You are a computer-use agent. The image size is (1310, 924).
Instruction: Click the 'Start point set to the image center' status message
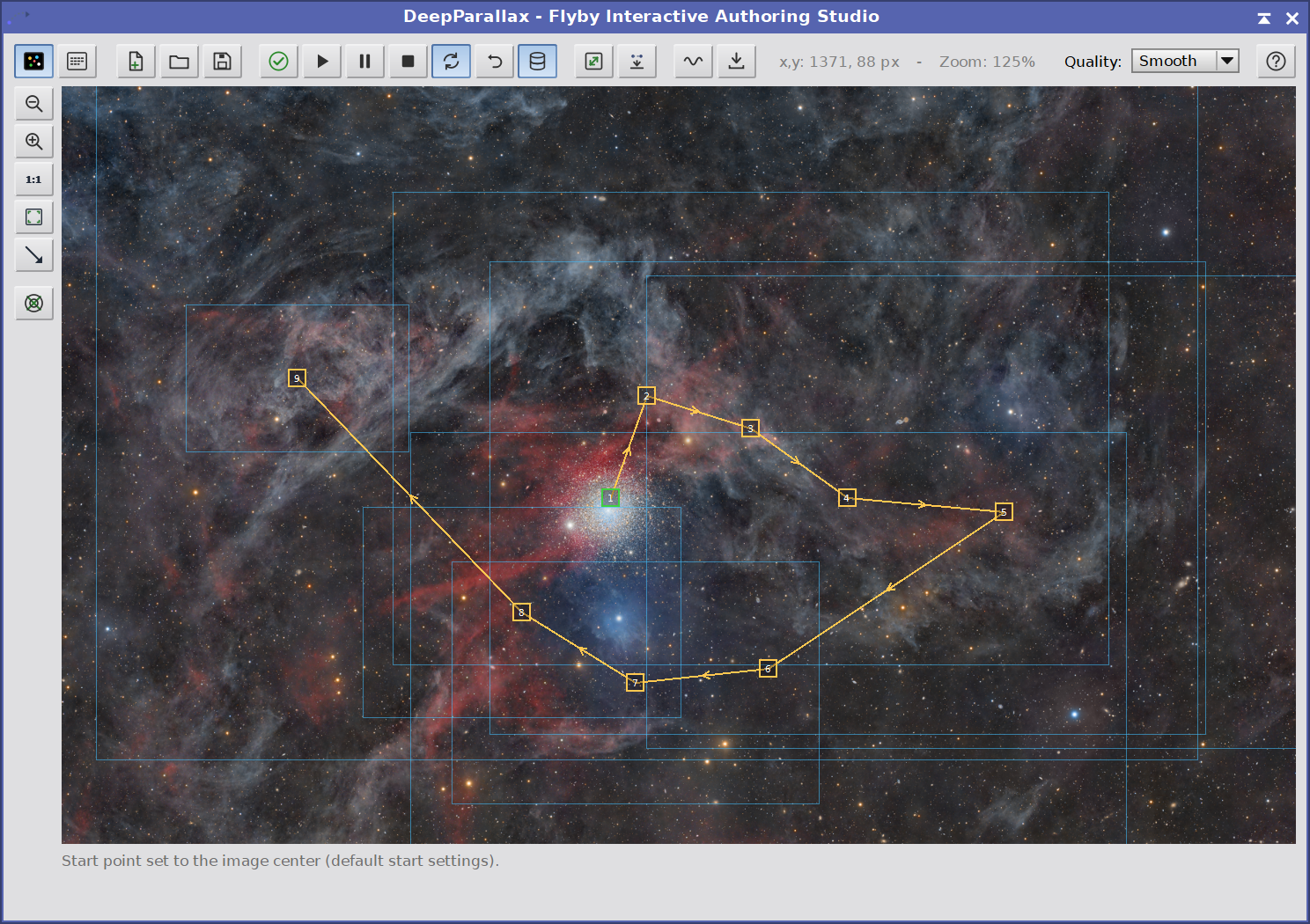pyautogui.click(x=280, y=861)
